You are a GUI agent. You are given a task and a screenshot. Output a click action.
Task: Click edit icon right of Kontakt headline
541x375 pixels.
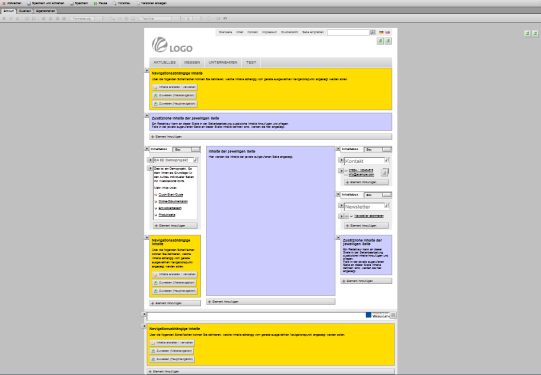tap(387, 160)
